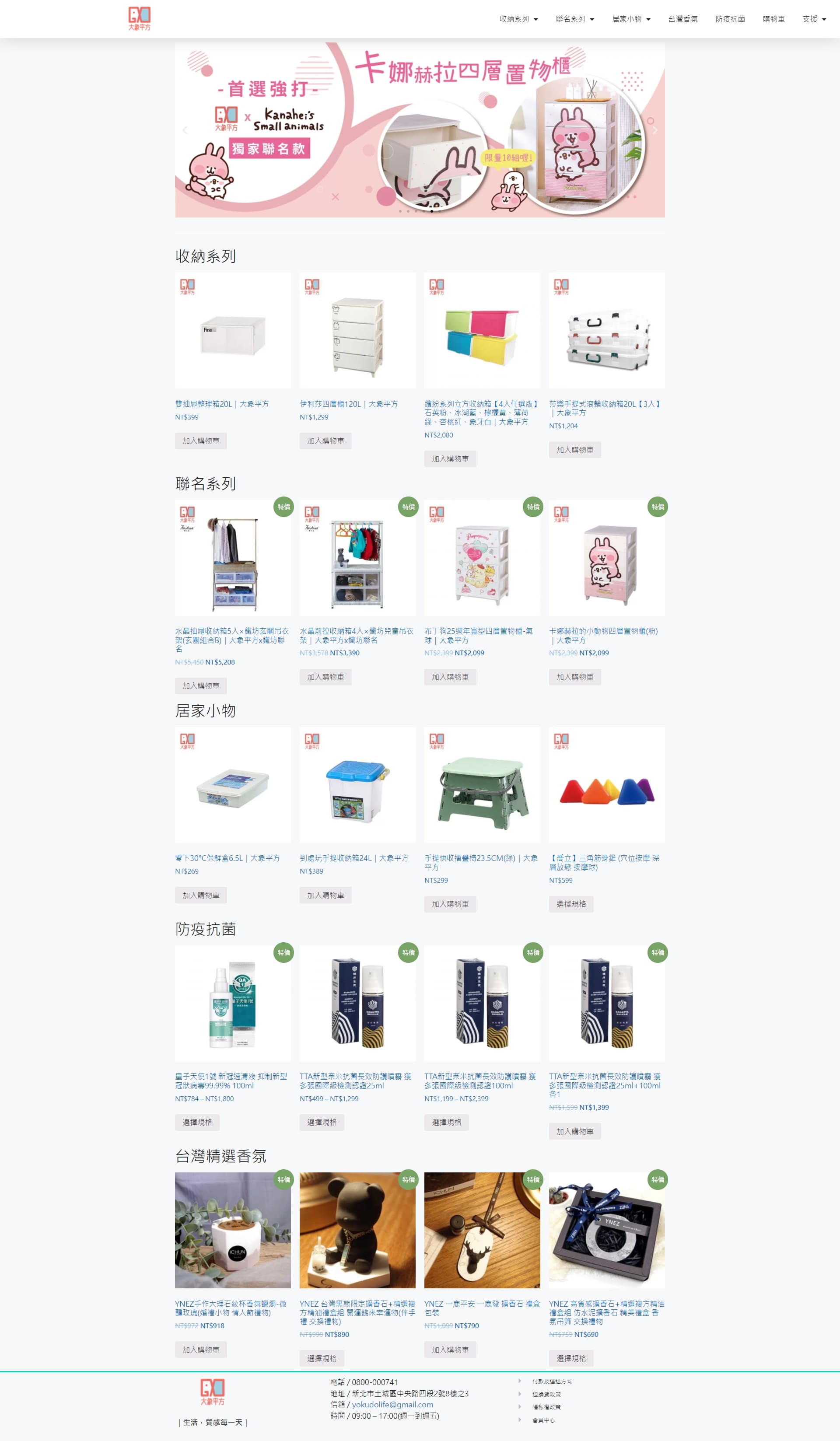Expand the 聯名系列 dropdown menu
Image resolution: width=840 pixels, height=1441 pixels.
(575, 19)
